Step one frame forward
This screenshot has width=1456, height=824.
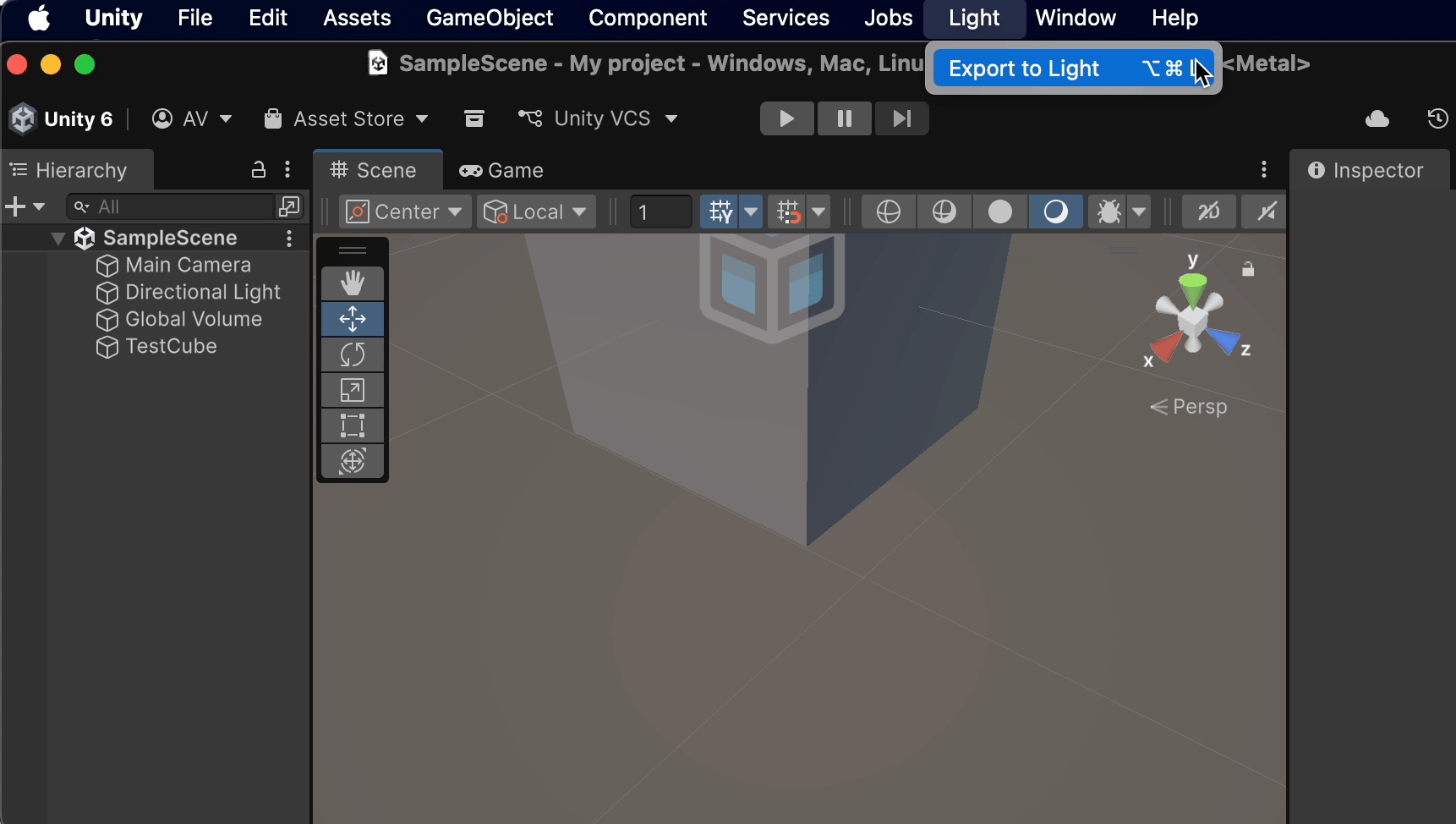902,118
